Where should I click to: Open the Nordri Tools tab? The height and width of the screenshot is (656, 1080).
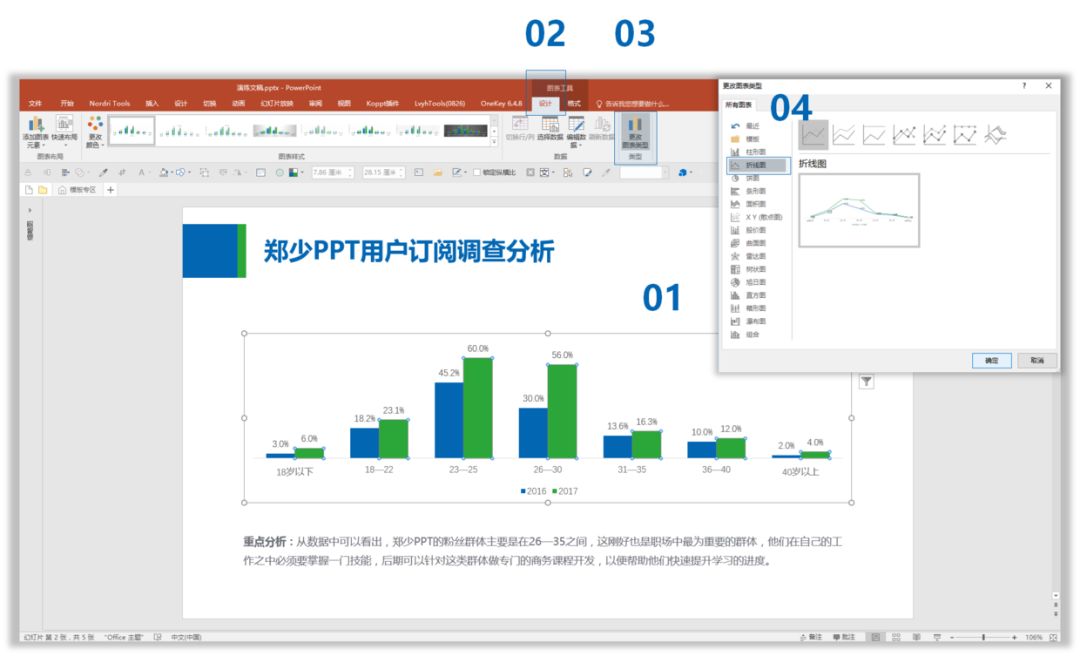(x=110, y=104)
